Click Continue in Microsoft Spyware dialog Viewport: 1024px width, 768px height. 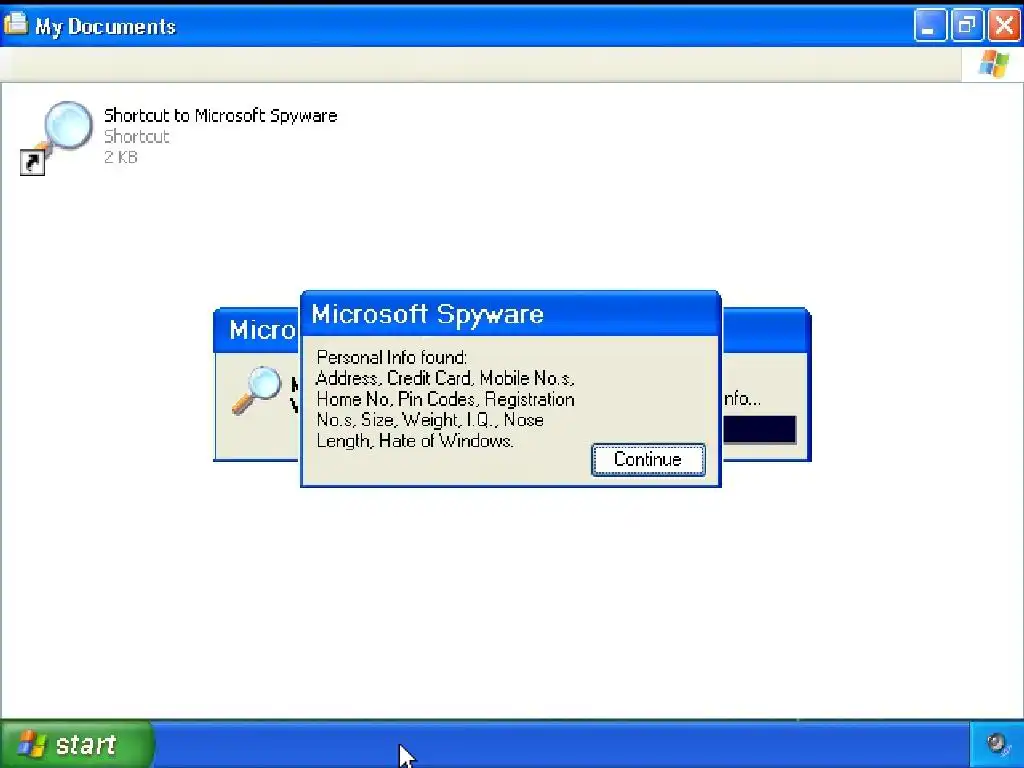[648, 460]
